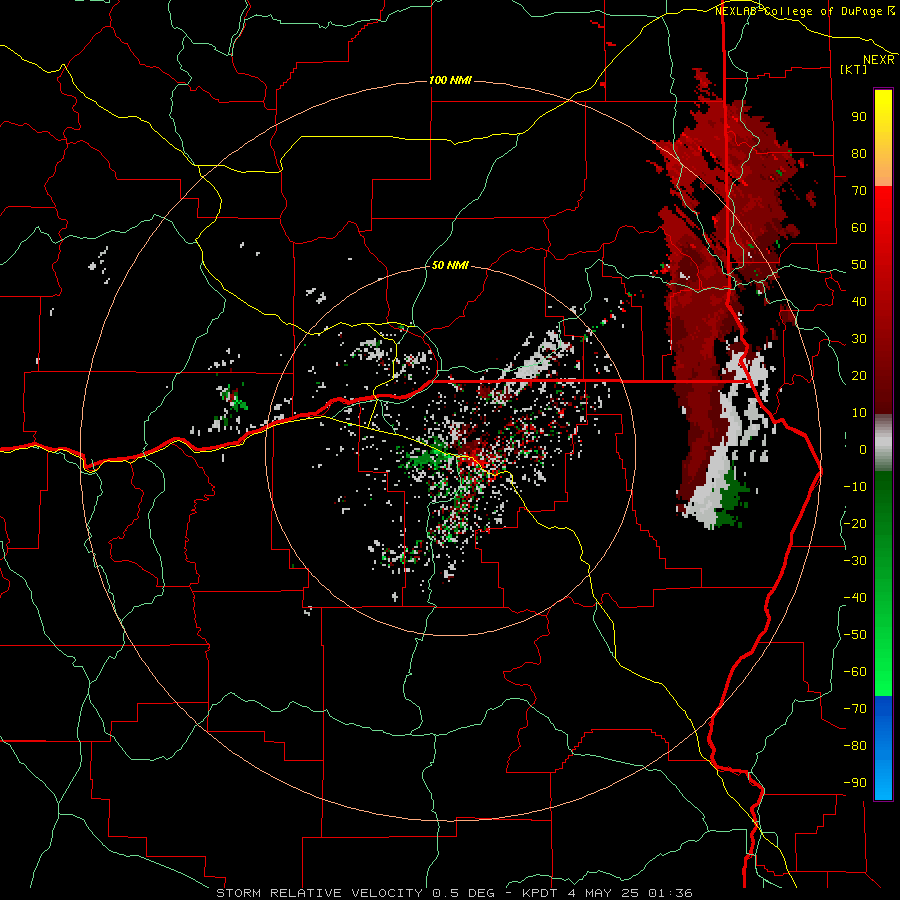Select the 50 value on velocity scale
900x900 pixels.
point(859,265)
